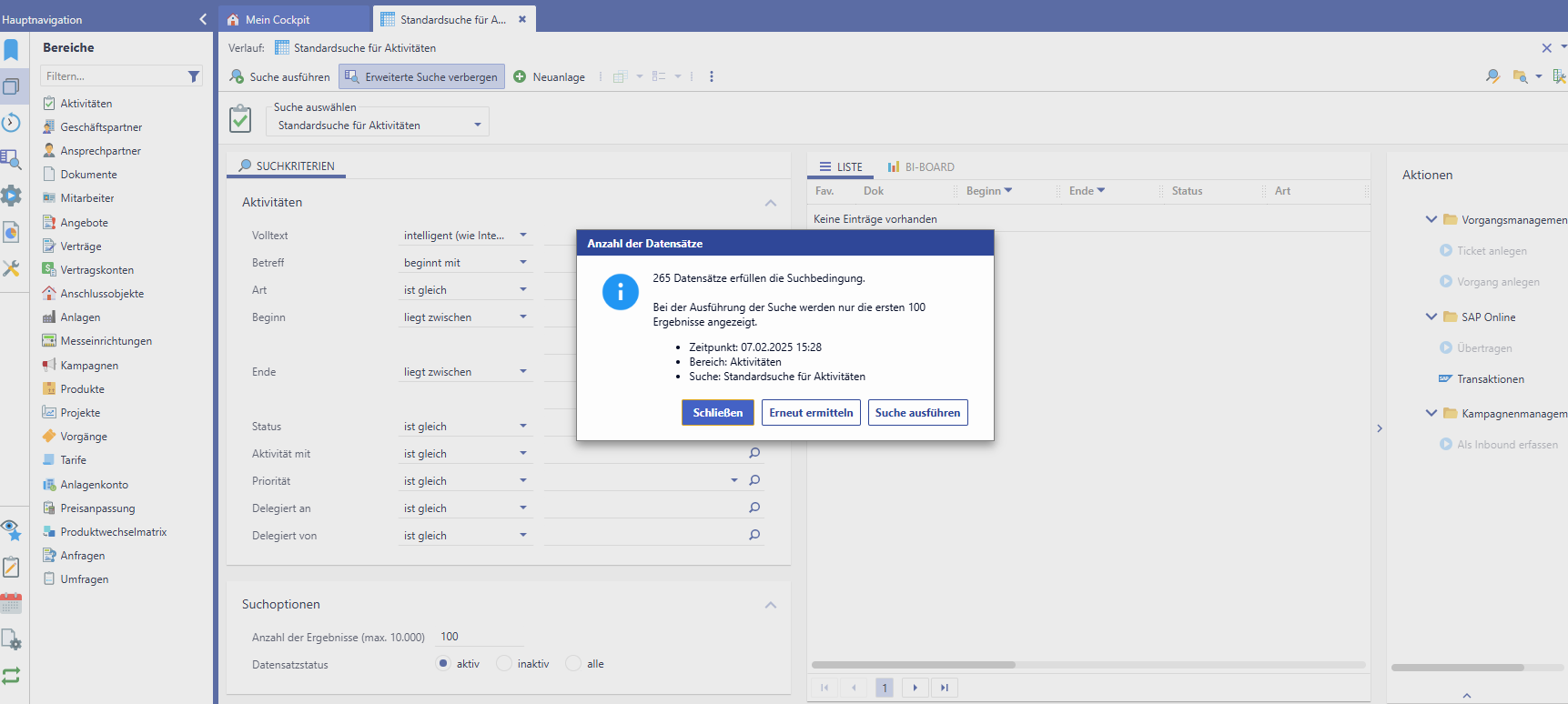Click the horizontal scrollbar under the results list
This screenshot has width=1568, height=704.
coord(913,665)
